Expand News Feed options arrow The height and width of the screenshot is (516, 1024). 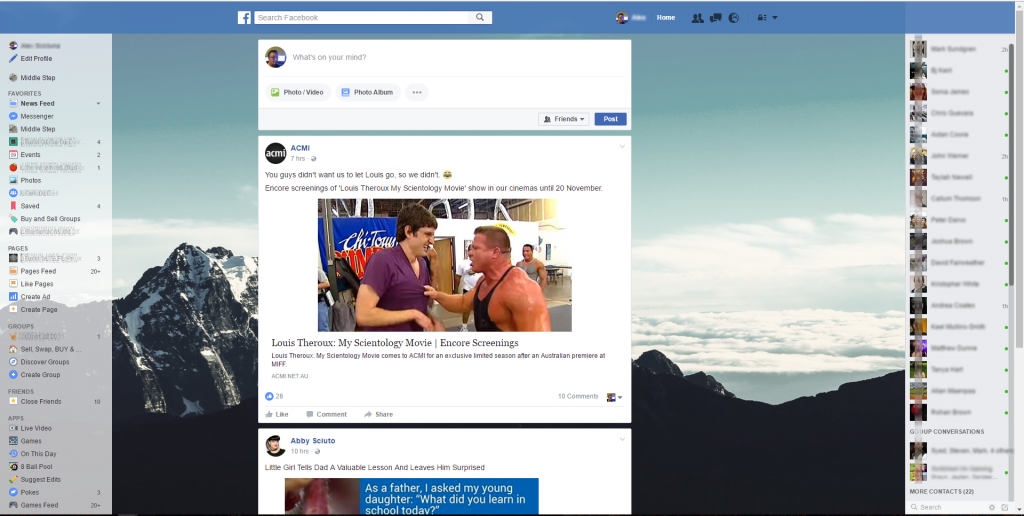point(99,103)
